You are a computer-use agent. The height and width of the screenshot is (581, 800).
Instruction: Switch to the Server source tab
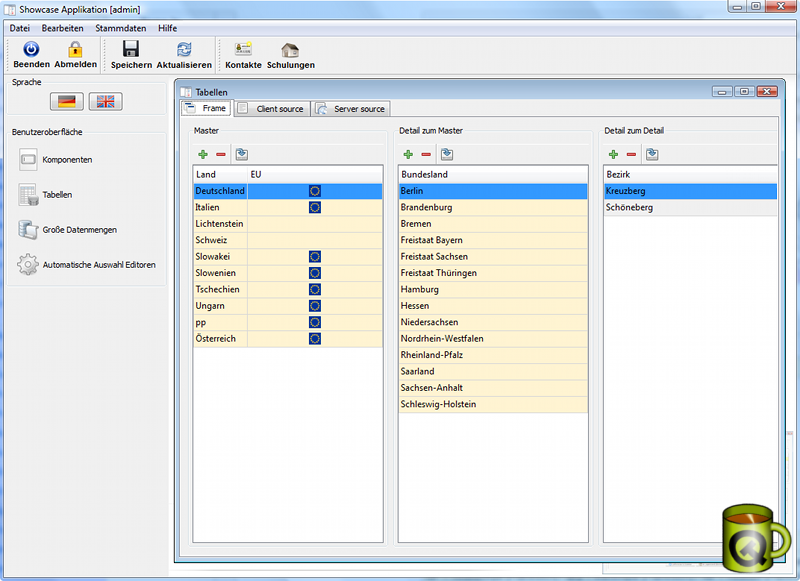351,109
